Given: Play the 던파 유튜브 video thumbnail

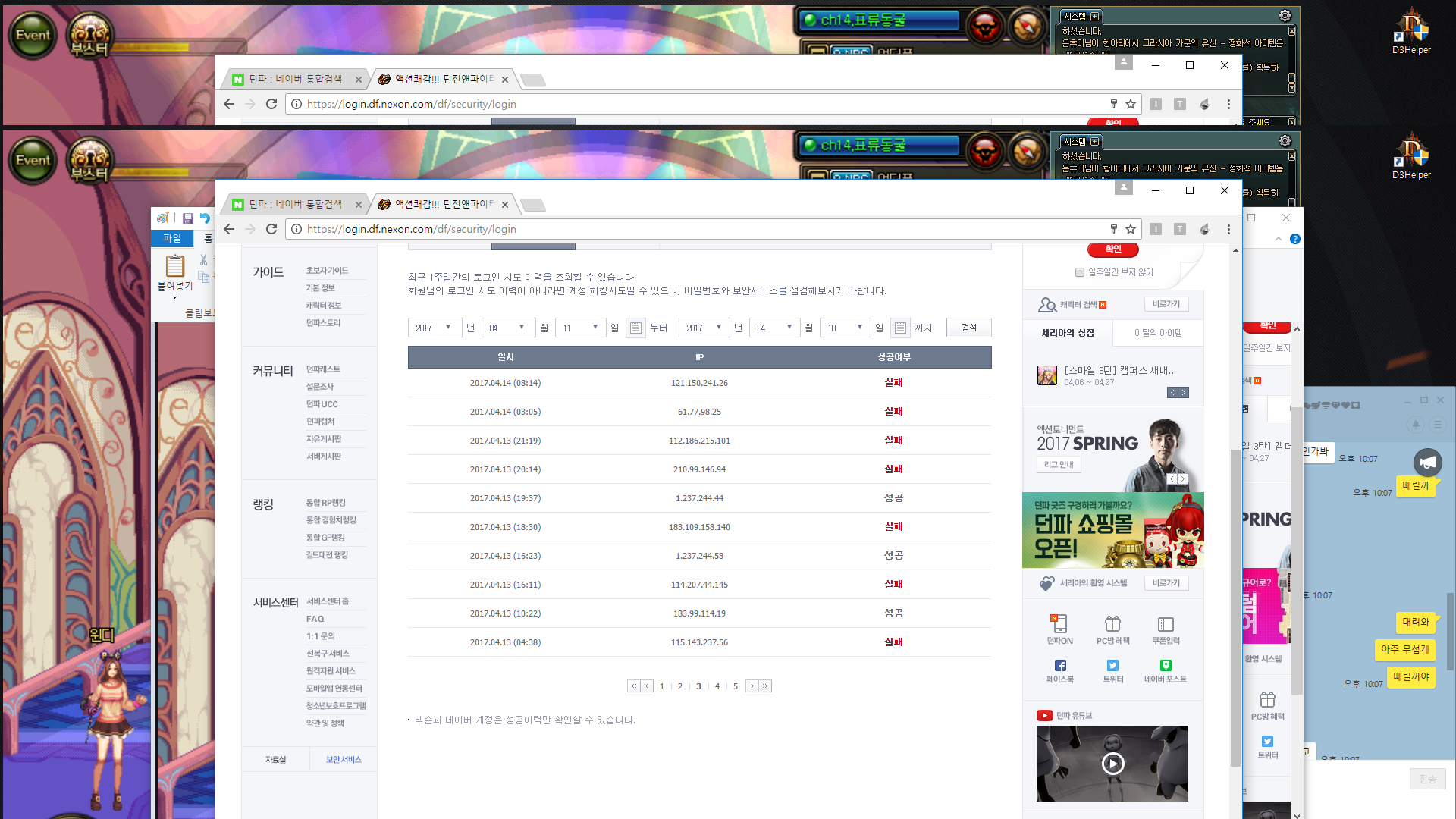Looking at the screenshot, I should coord(1112,764).
